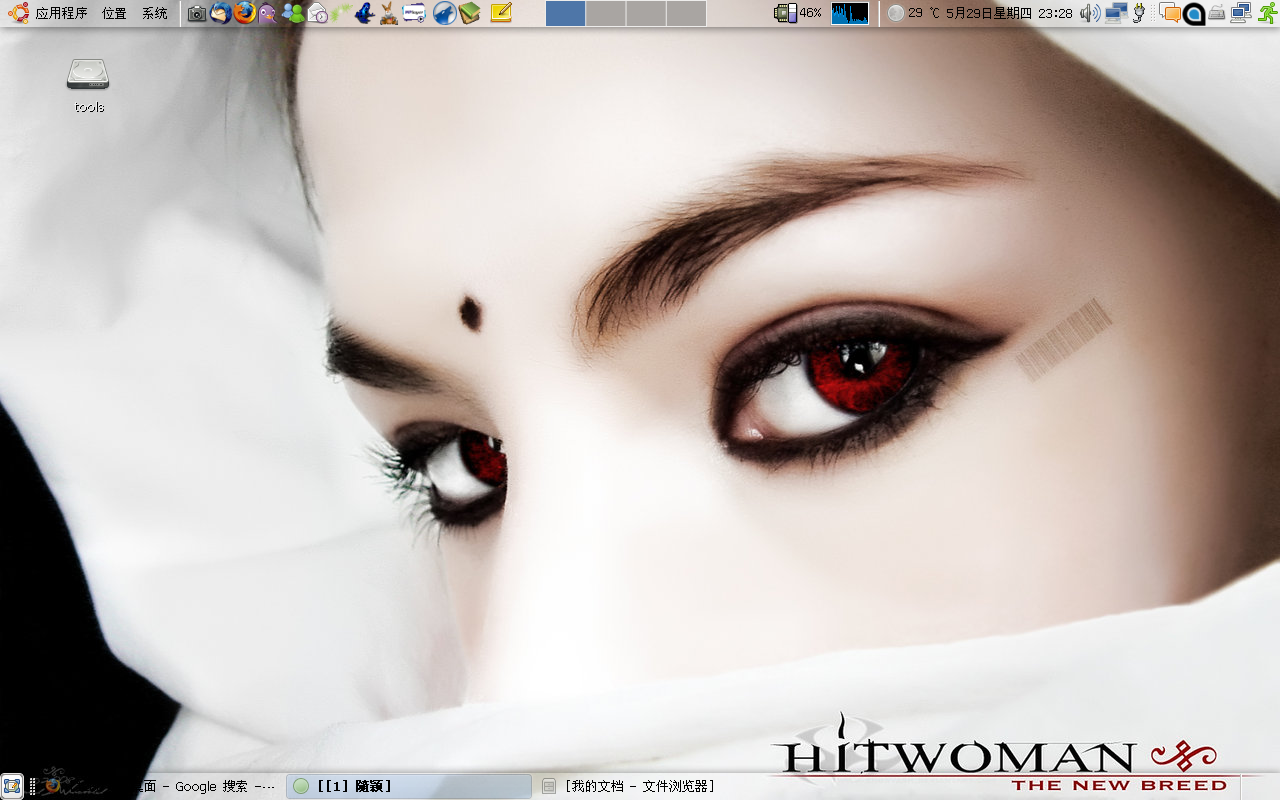The height and width of the screenshot is (800, 1280).
Task: Switch to the [[1] 随颖] taskbar window
Action: point(409,786)
